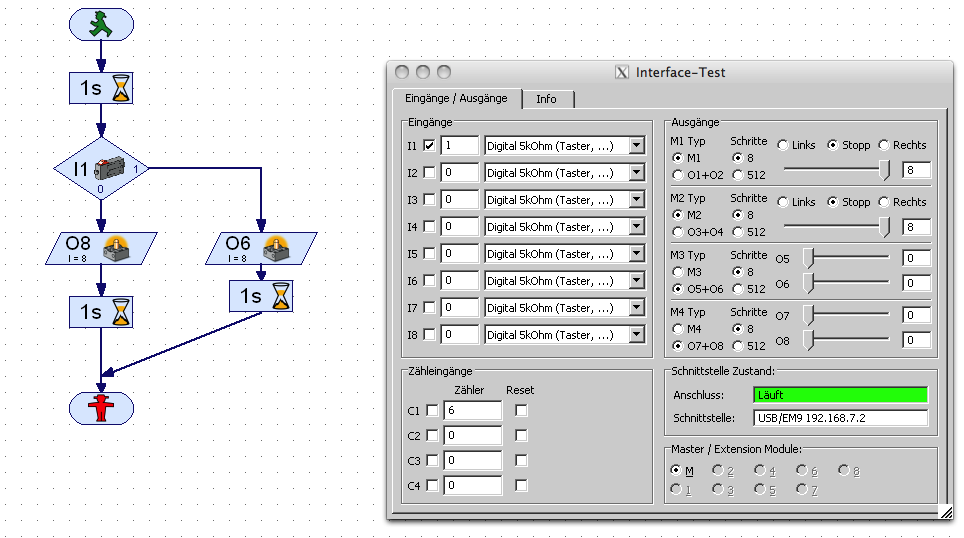
Task: Select the top 1s hourglass delay block
Action: pos(101,88)
